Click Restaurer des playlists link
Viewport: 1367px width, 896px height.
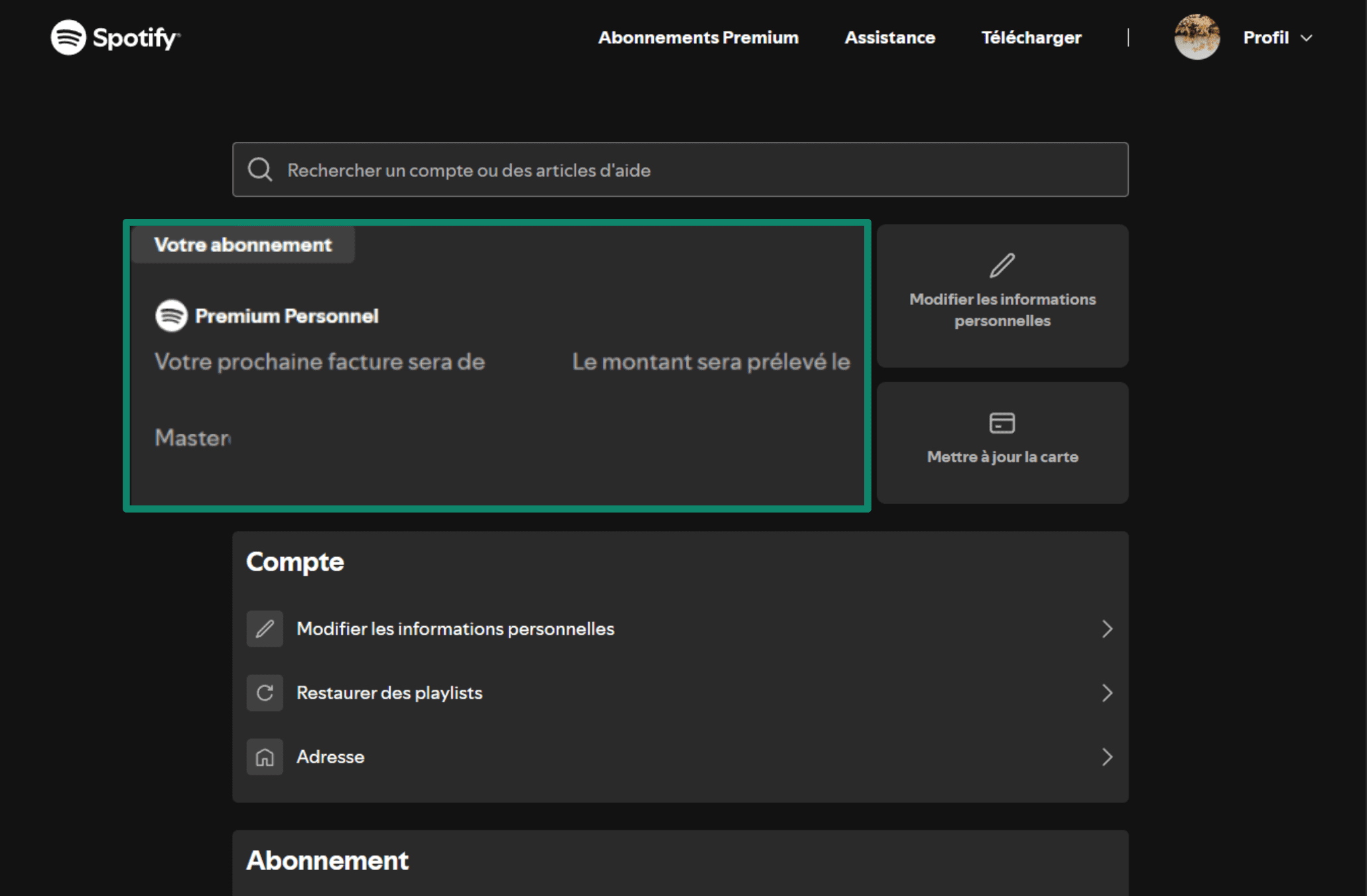[389, 693]
